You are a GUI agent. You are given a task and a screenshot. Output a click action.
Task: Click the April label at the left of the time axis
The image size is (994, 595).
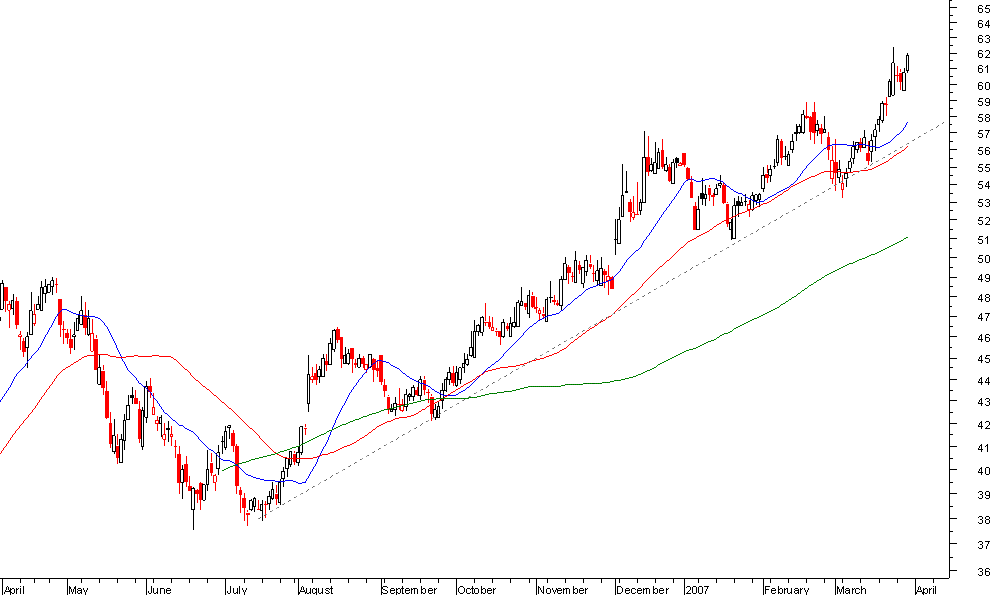[14, 589]
